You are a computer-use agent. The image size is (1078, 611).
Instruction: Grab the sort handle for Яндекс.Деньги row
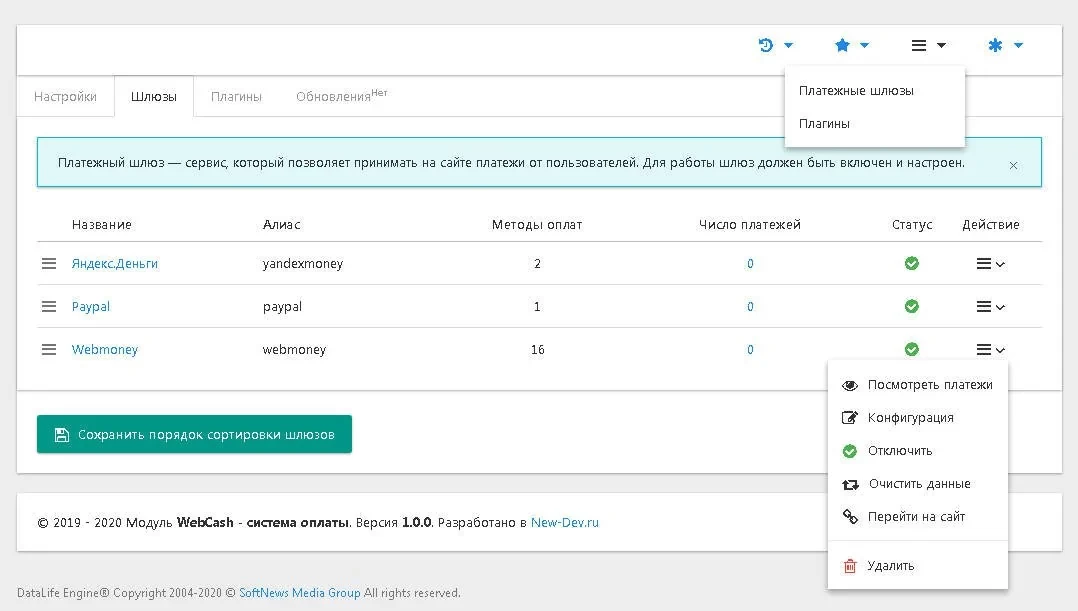click(49, 263)
